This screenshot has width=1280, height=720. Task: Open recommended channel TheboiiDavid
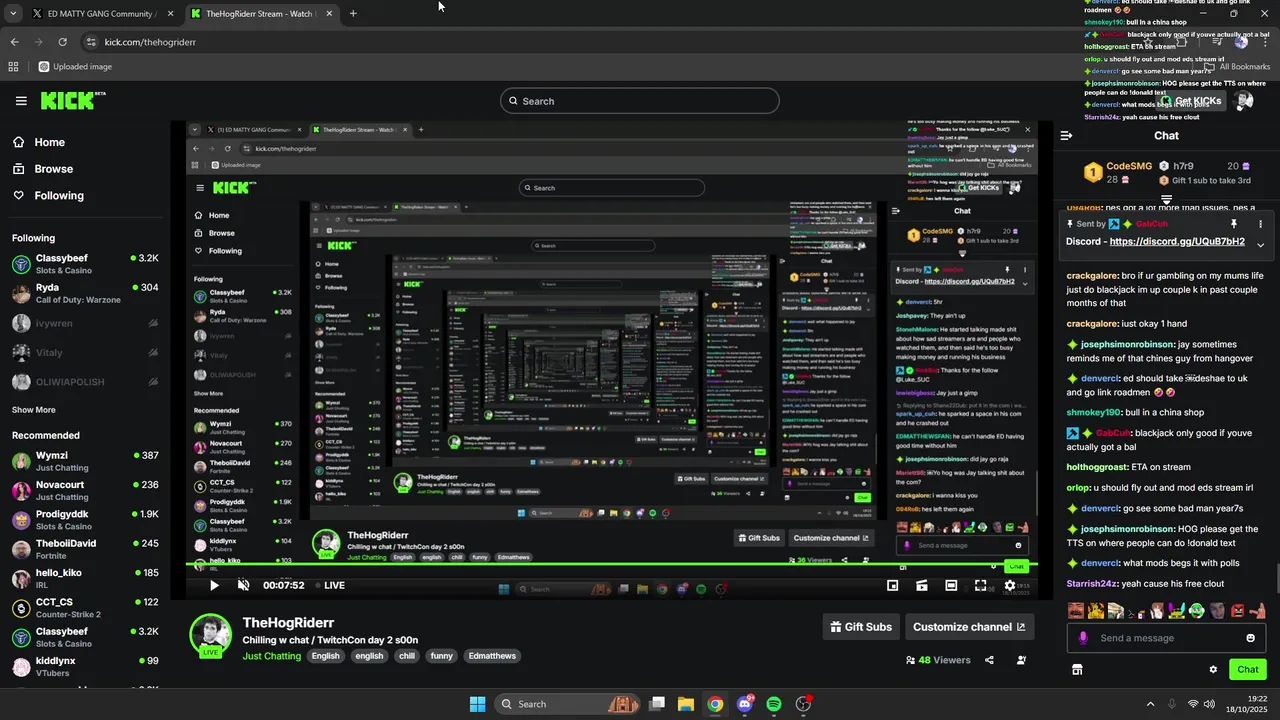pyautogui.click(x=85, y=549)
